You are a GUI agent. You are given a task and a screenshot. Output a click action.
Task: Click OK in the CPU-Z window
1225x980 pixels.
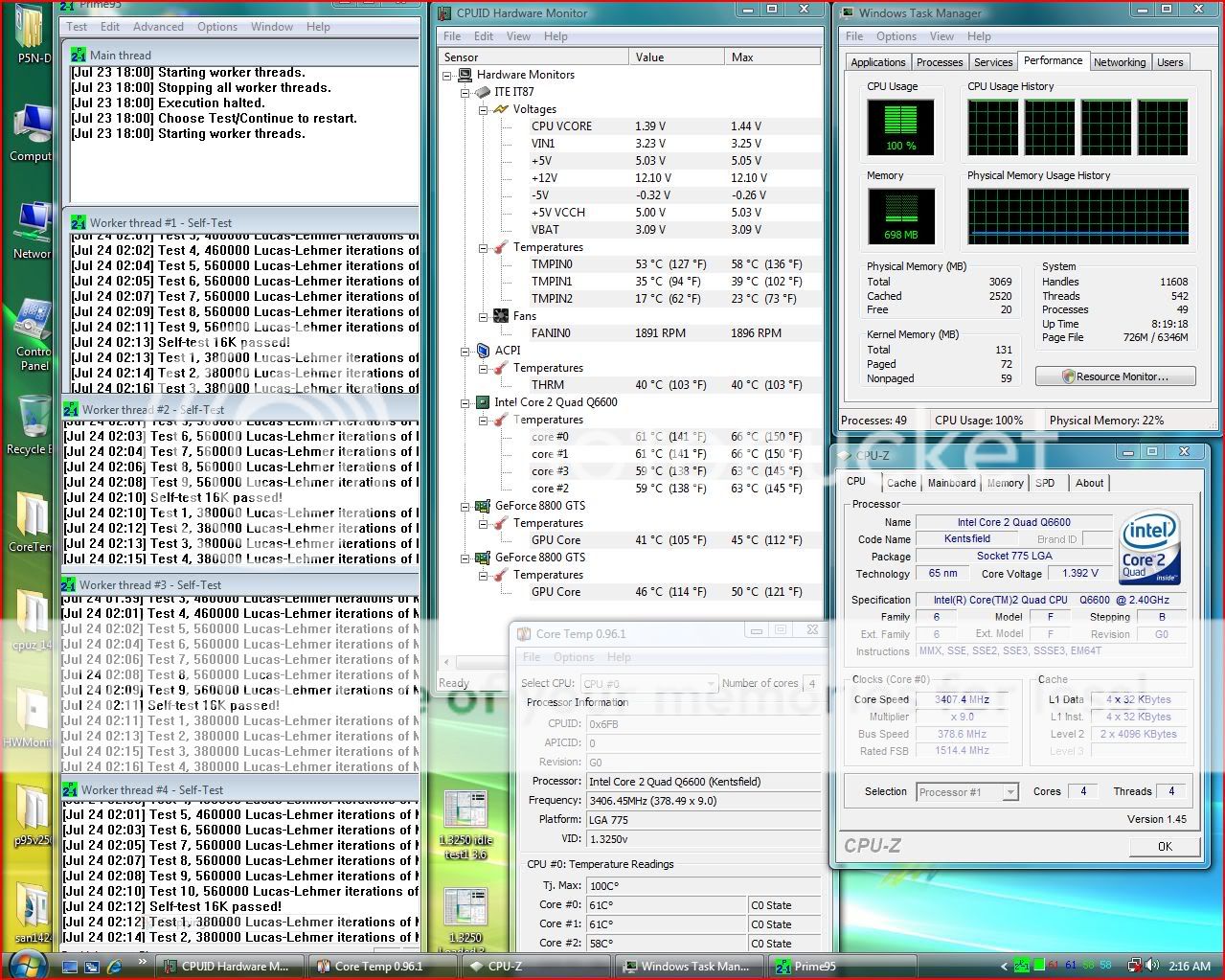point(1165,846)
